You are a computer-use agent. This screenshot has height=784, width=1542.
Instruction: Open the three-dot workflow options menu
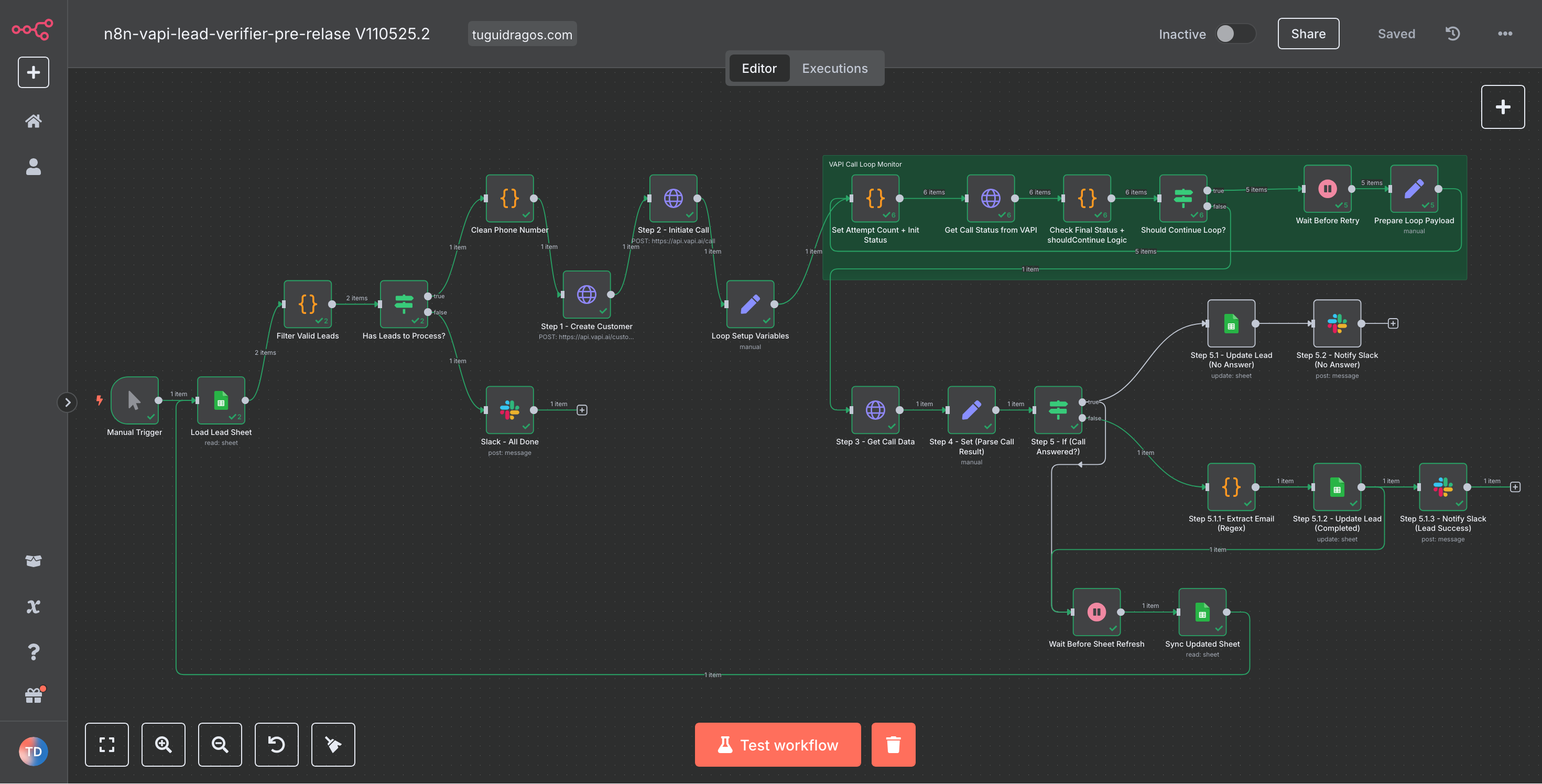(x=1505, y=34)
